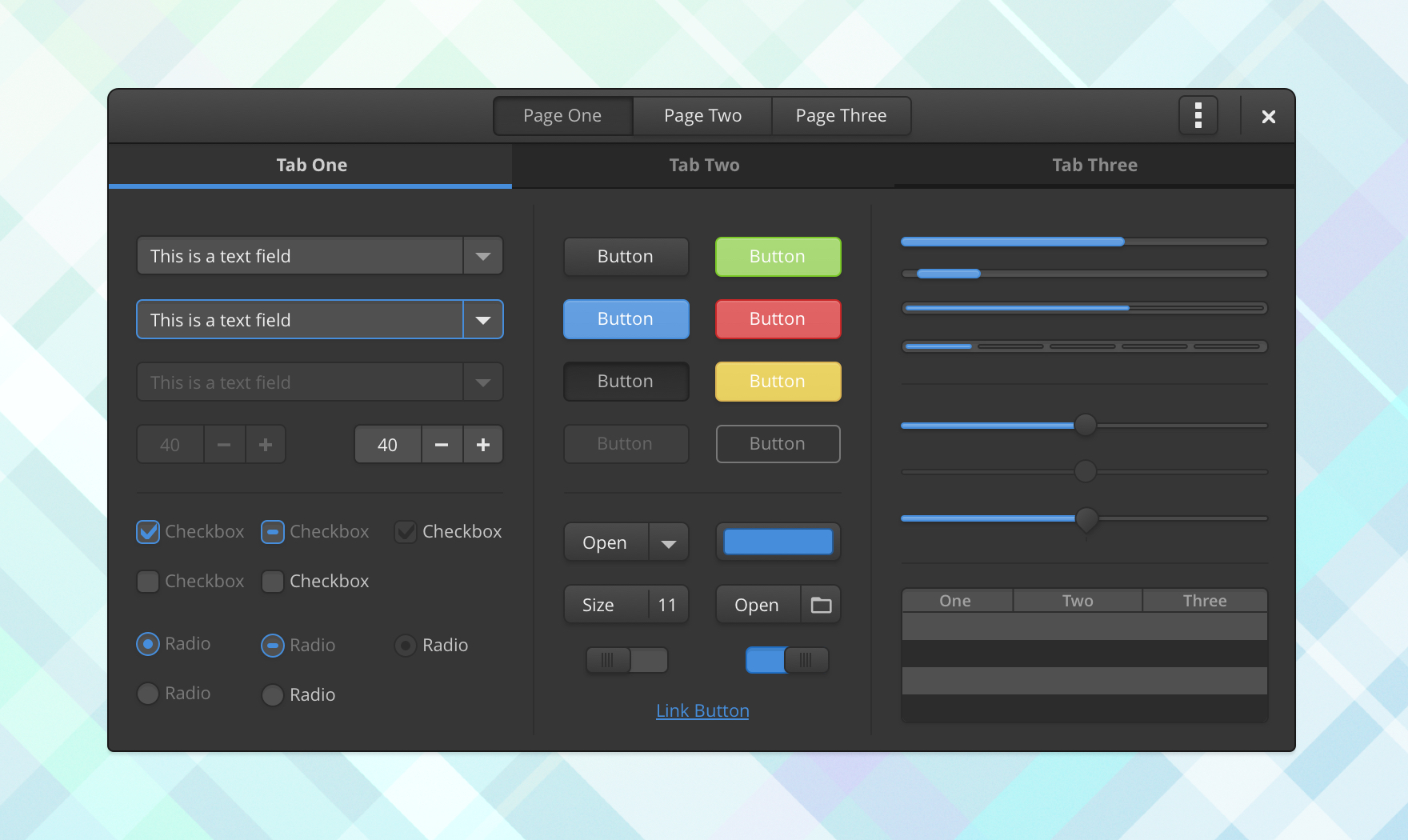Expand the disabled combo box arrow
Image resolution: width=1408 pixels, height=840 pixels.
point(483,382)
